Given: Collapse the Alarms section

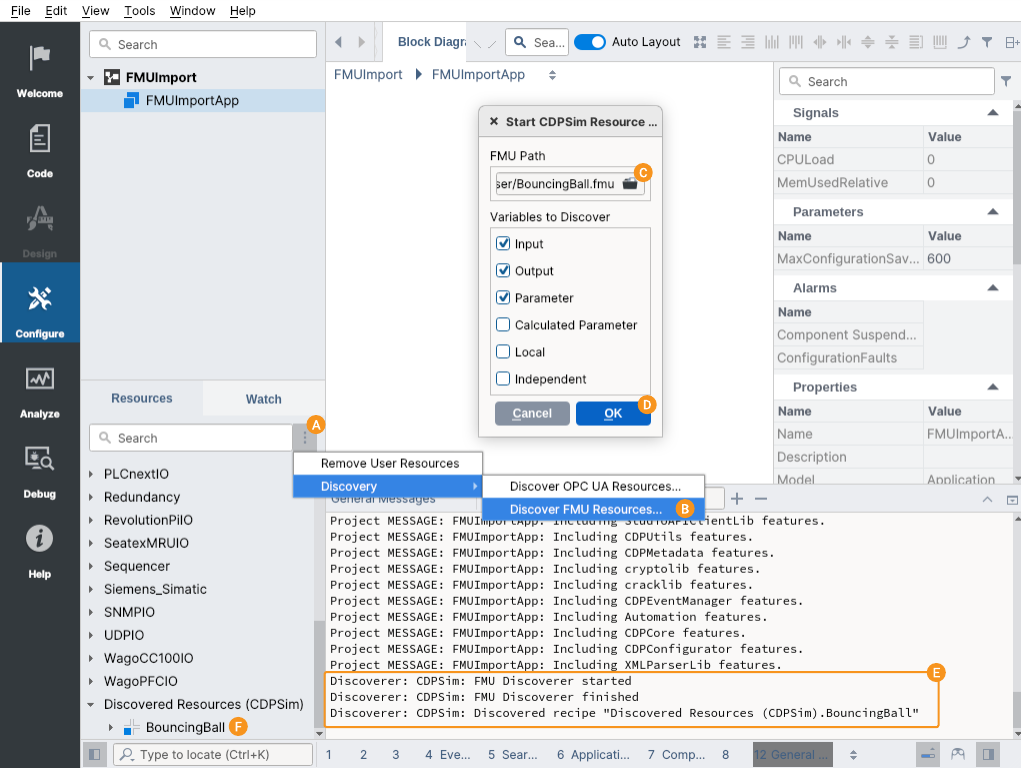Looking at the screenshot, I should (993, 288).
